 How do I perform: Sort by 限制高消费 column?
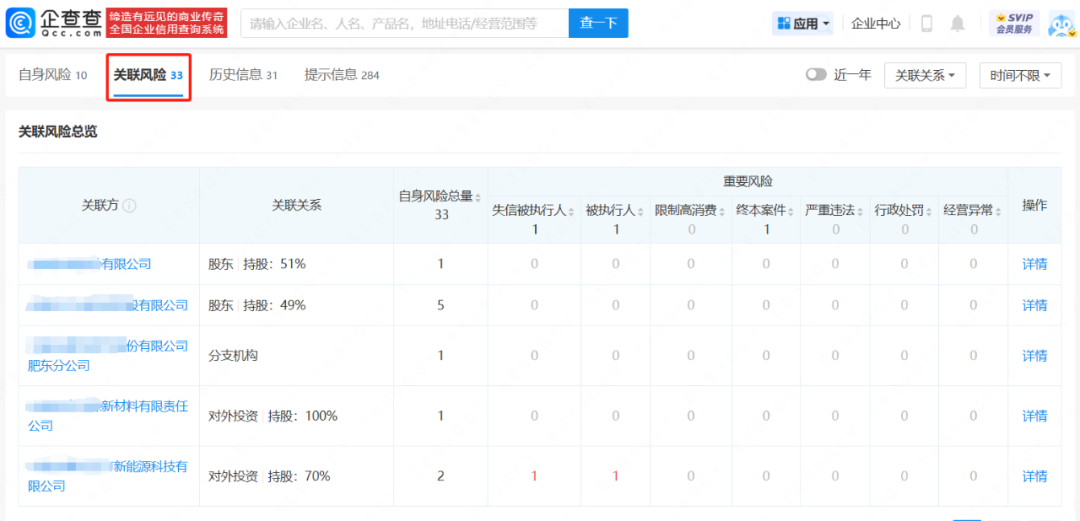[722, 211]
